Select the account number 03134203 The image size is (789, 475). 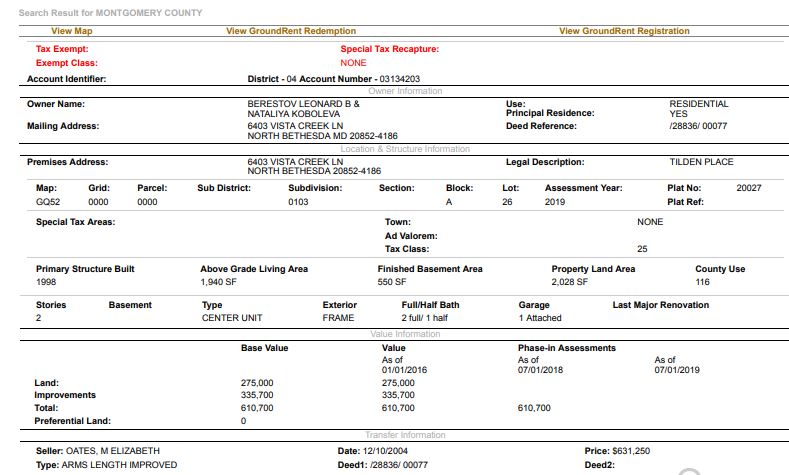399,78
